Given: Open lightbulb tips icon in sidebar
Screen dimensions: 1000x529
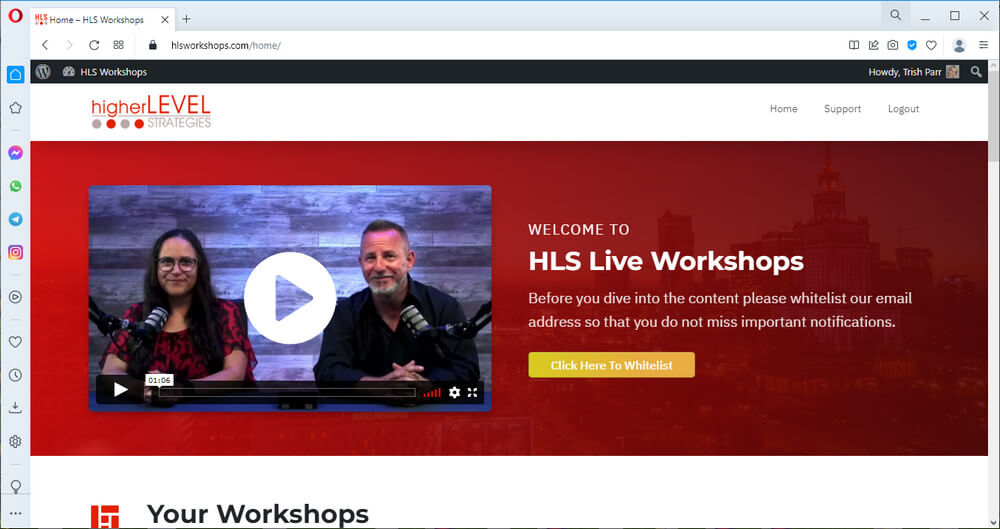Looking at the screenshot, I should (x=15, y=486).
